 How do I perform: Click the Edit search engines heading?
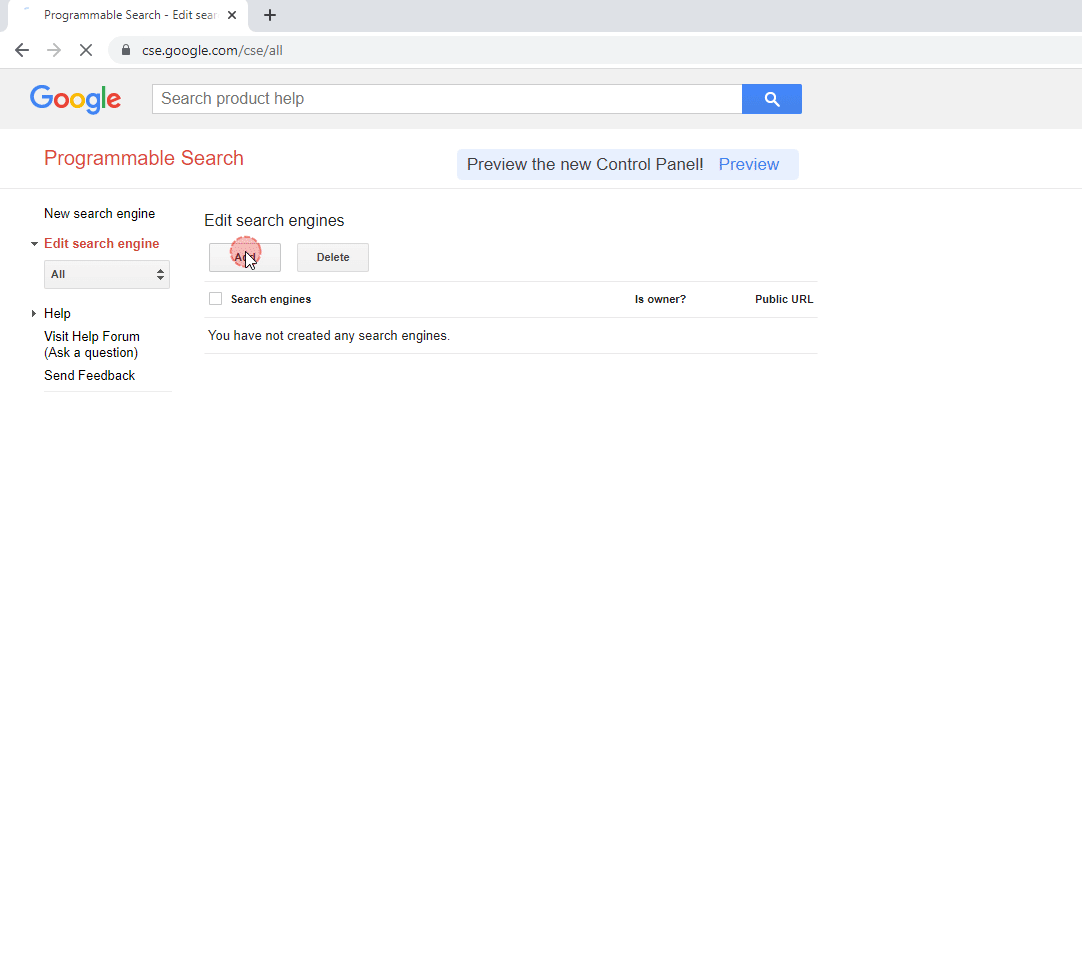pyautogui.click(x=274, y=220)
